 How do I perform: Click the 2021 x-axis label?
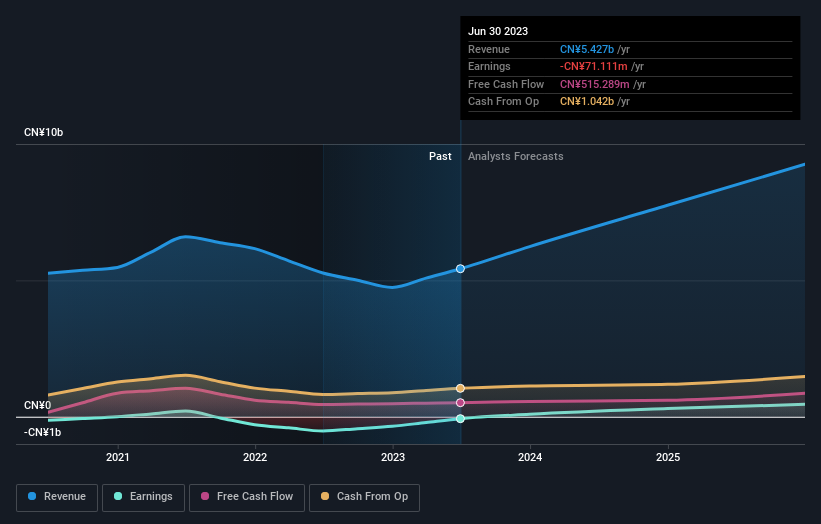click(x=118, y=458)
